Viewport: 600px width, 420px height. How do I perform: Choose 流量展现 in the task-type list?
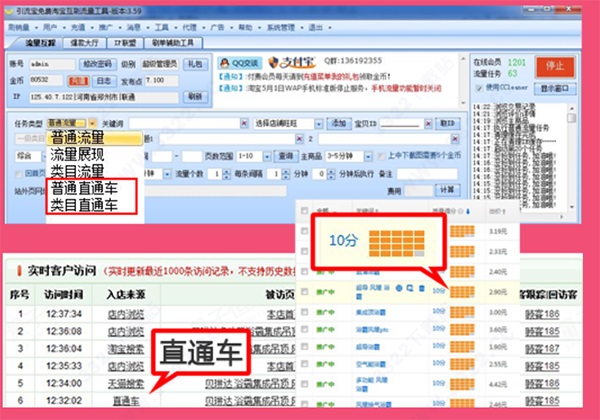pyautogui.click(x=77, y=154)
